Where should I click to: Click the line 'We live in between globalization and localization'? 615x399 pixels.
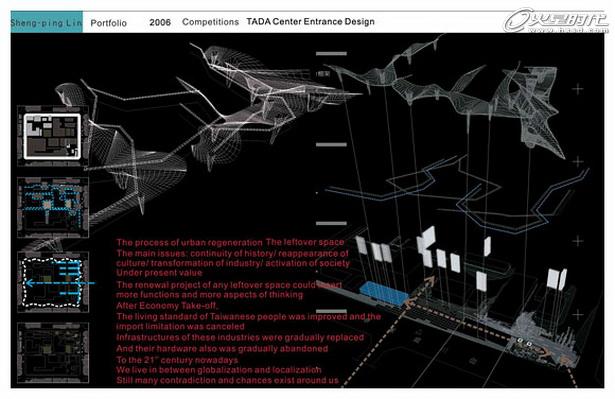click(219, 370)
